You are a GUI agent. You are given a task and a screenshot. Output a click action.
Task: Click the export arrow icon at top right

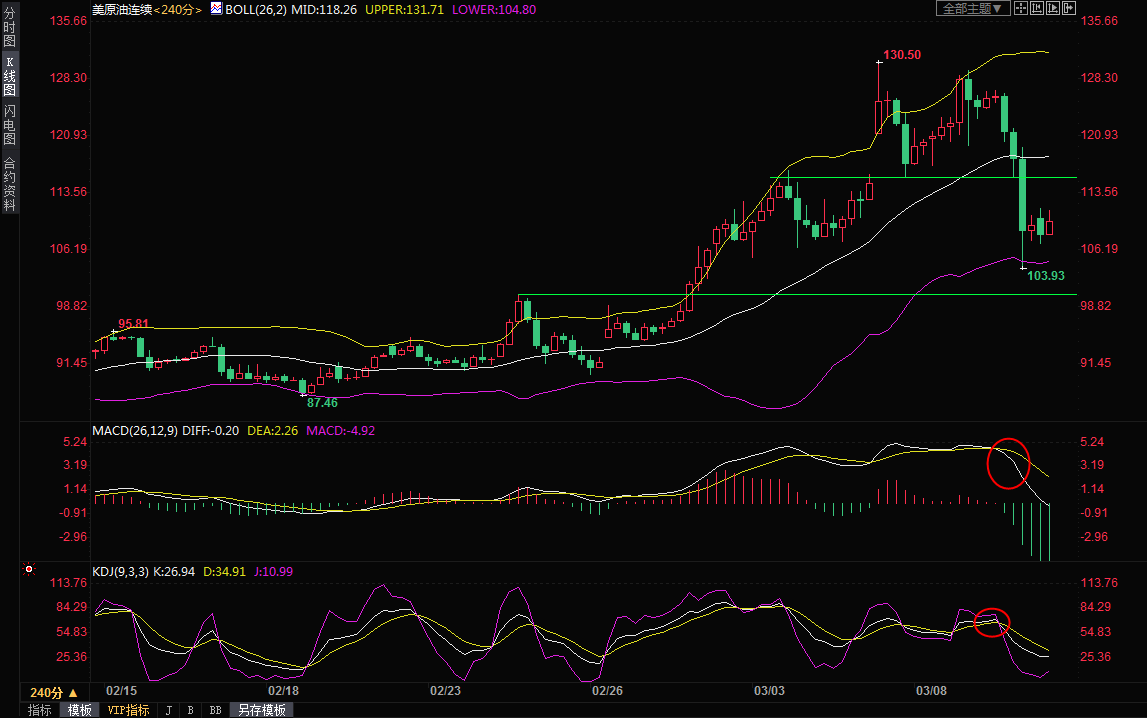click(x=1068, y=8)
